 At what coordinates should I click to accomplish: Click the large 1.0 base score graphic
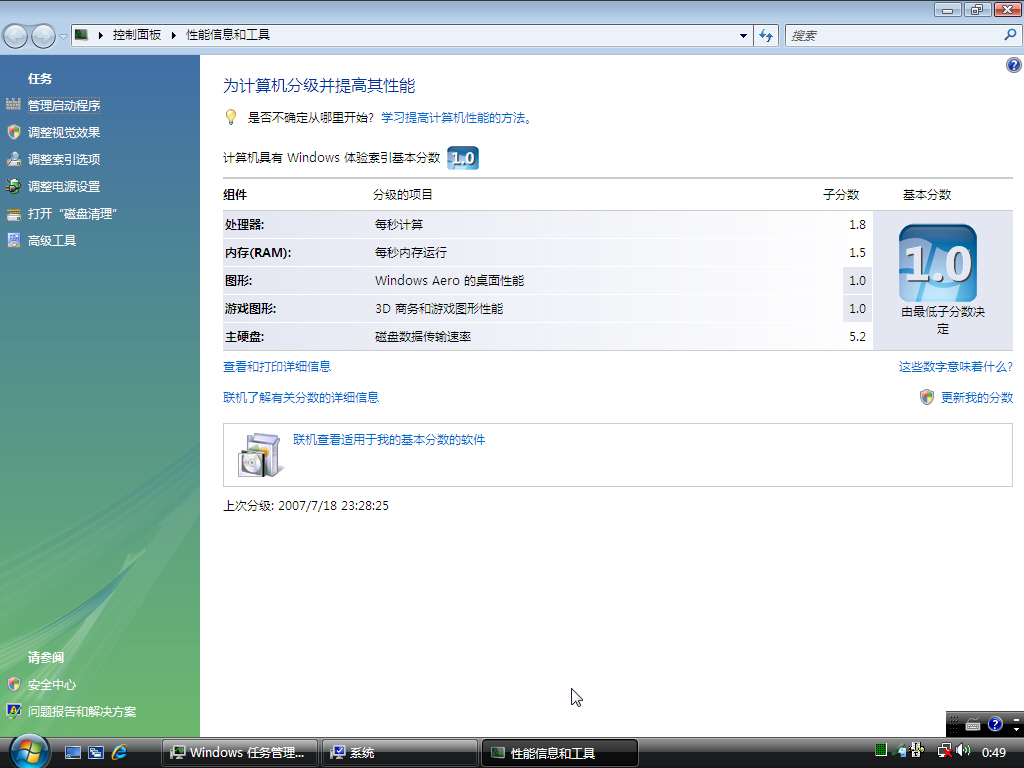pyautogui.click(x=938, y=263)
